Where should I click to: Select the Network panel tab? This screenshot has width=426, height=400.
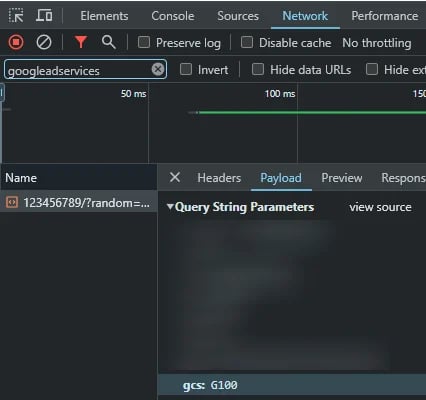click(x=305, y=16)
